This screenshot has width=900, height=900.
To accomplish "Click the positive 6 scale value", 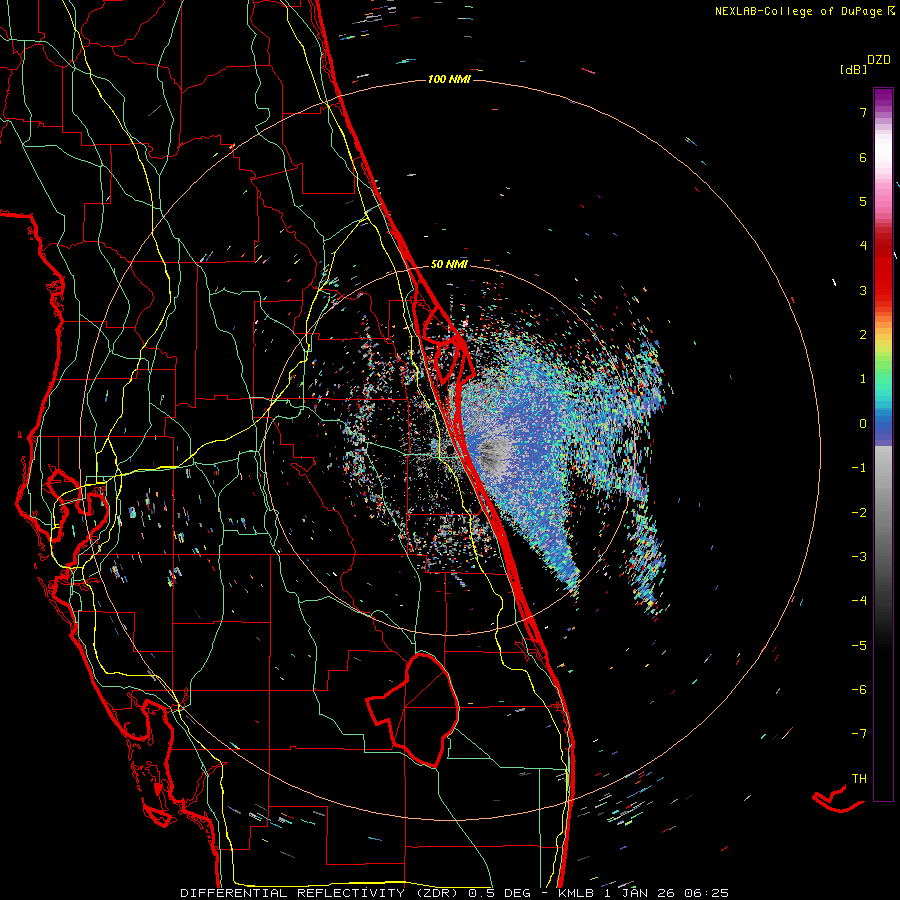I will coord(863,157).
